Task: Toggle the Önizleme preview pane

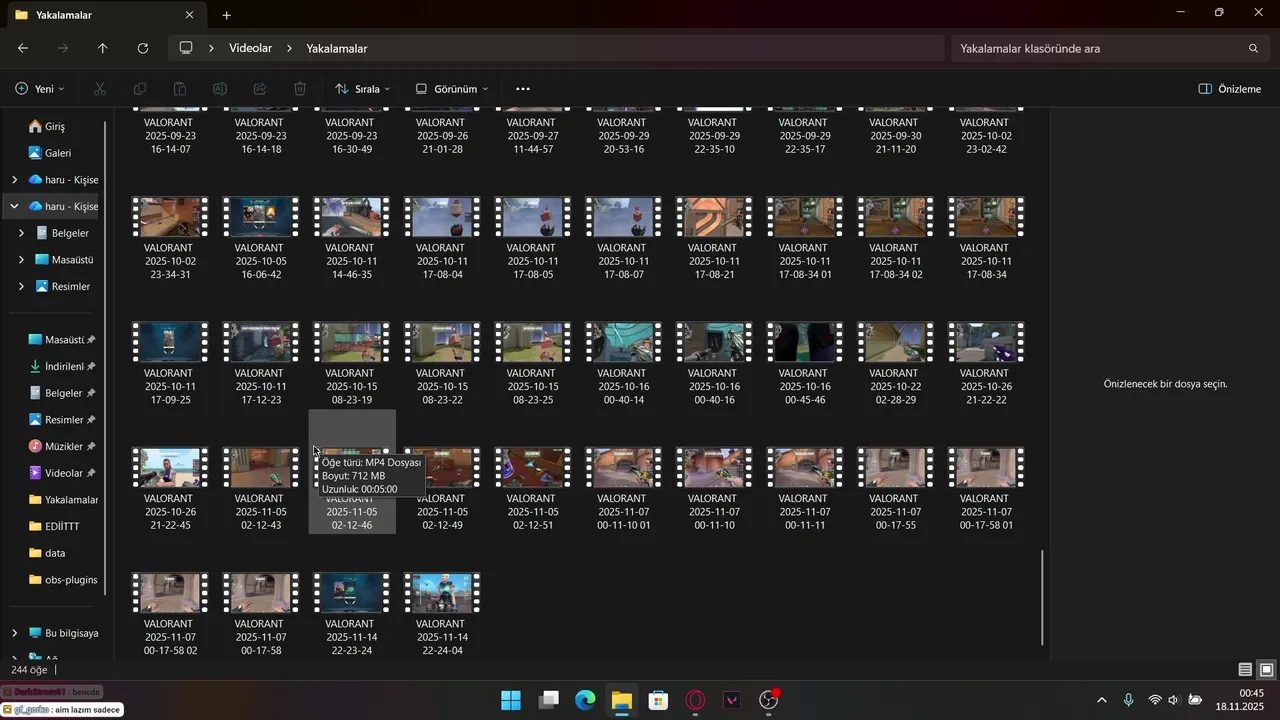Action: (1230, 89)
